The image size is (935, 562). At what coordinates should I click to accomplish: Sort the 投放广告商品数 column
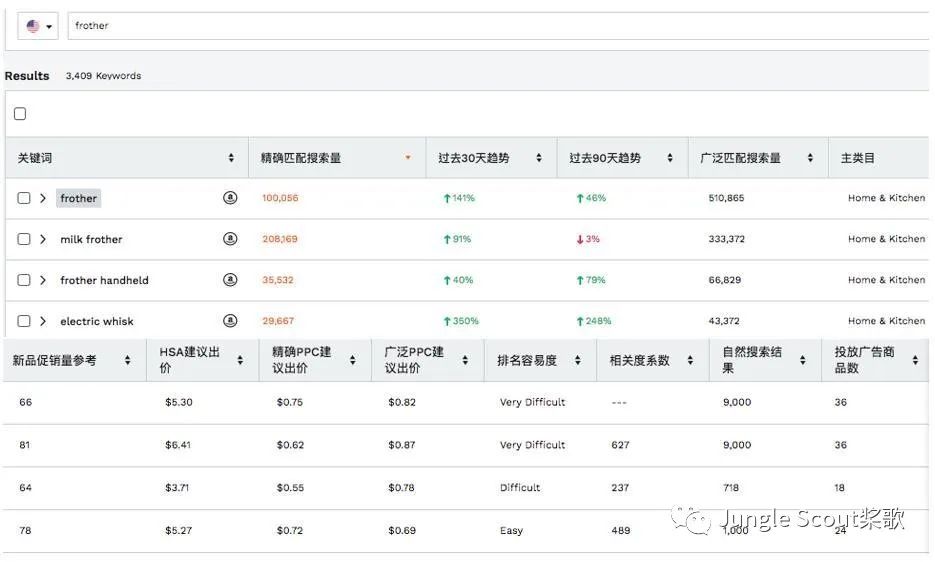point(915,360)
